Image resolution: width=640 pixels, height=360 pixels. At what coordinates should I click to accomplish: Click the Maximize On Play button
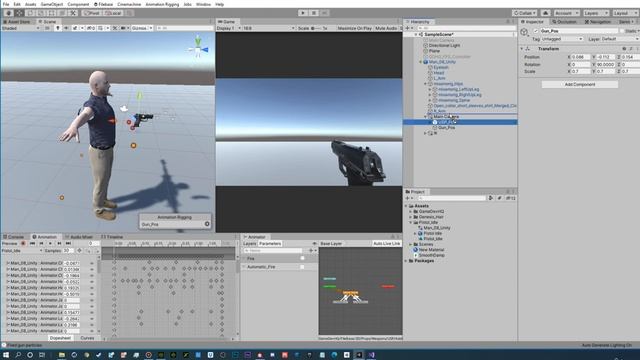[x=354, y=28]
